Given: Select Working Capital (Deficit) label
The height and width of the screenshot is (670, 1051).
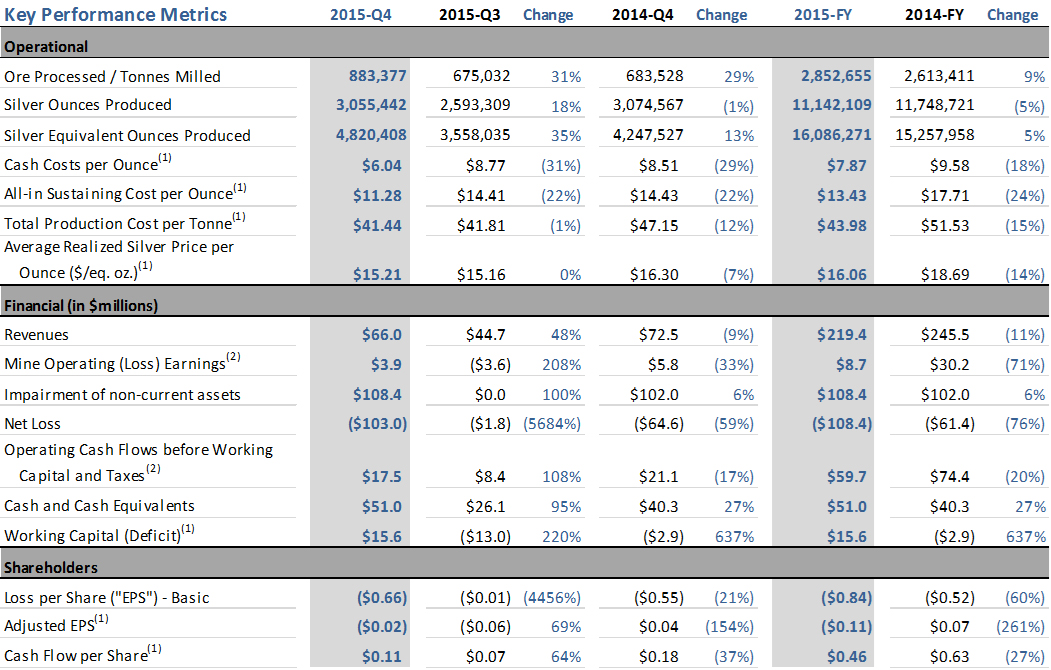Looking at the screenshot, I should [99, 534].
